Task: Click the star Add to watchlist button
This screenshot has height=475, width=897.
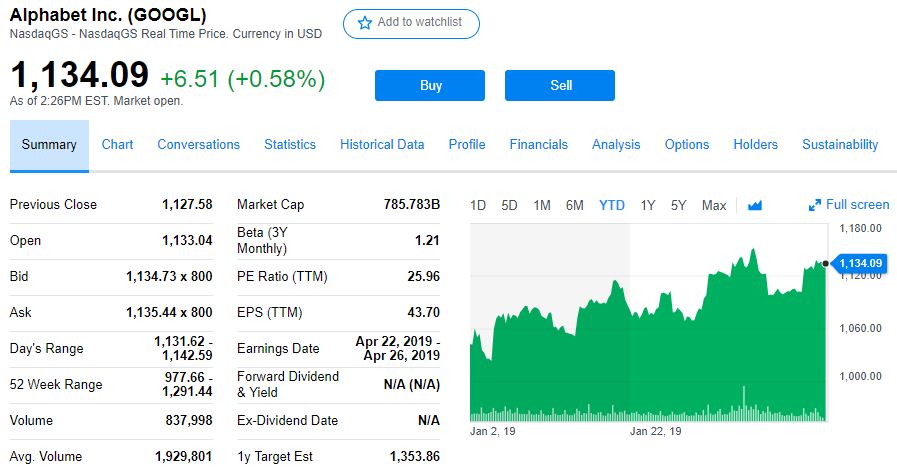Action: [411, 23]
